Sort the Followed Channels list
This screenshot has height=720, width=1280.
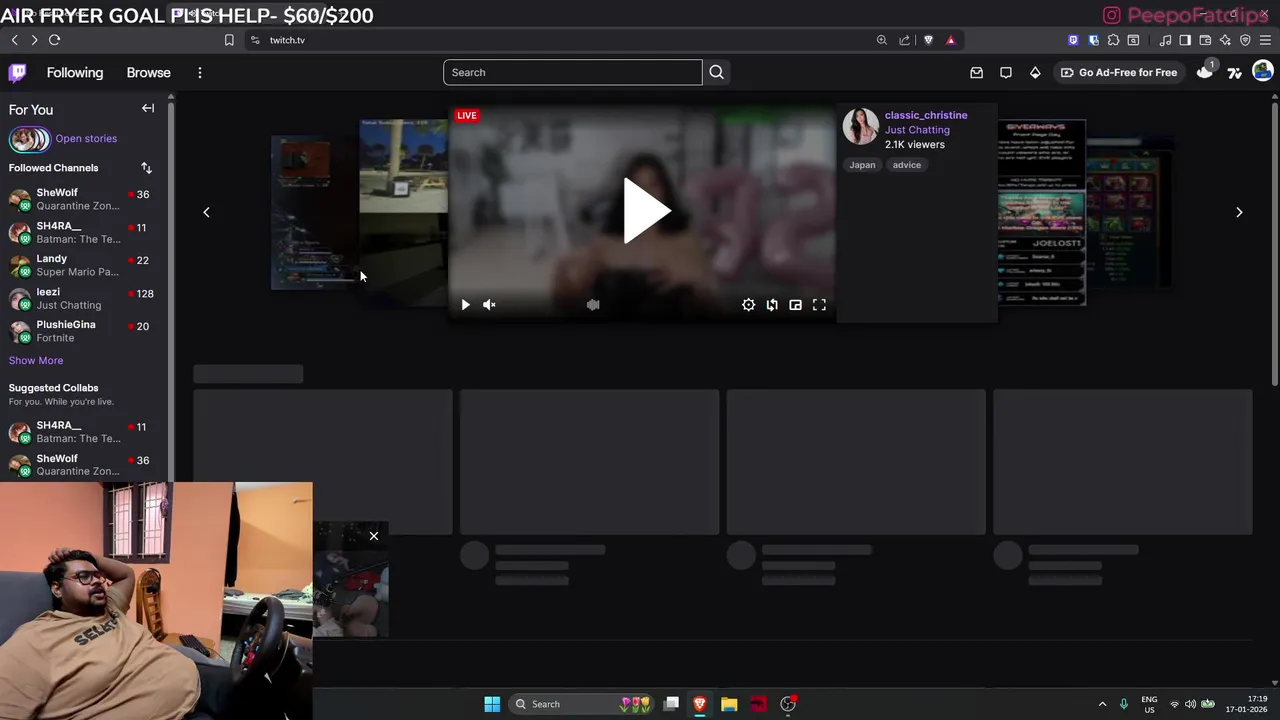point(146,168)
